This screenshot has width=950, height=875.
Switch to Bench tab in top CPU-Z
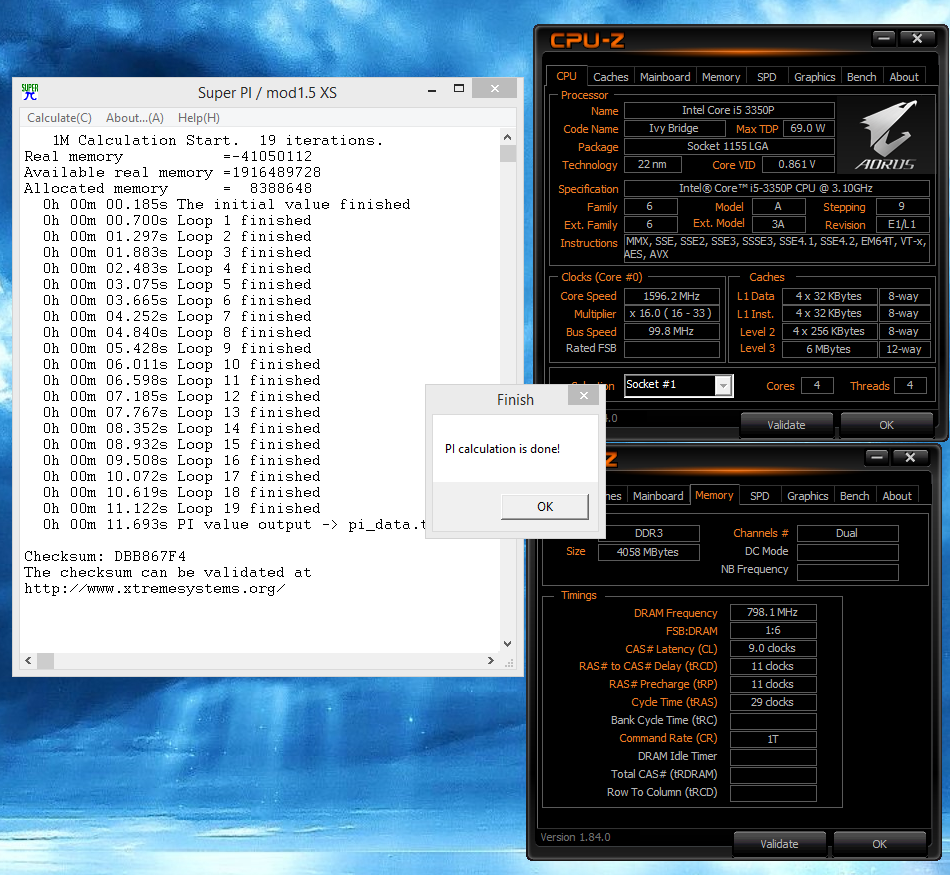coord(861,77)
